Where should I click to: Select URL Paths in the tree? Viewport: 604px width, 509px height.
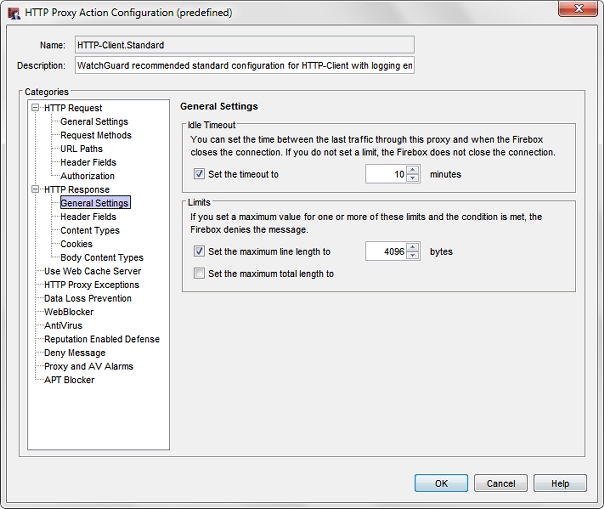81,149
